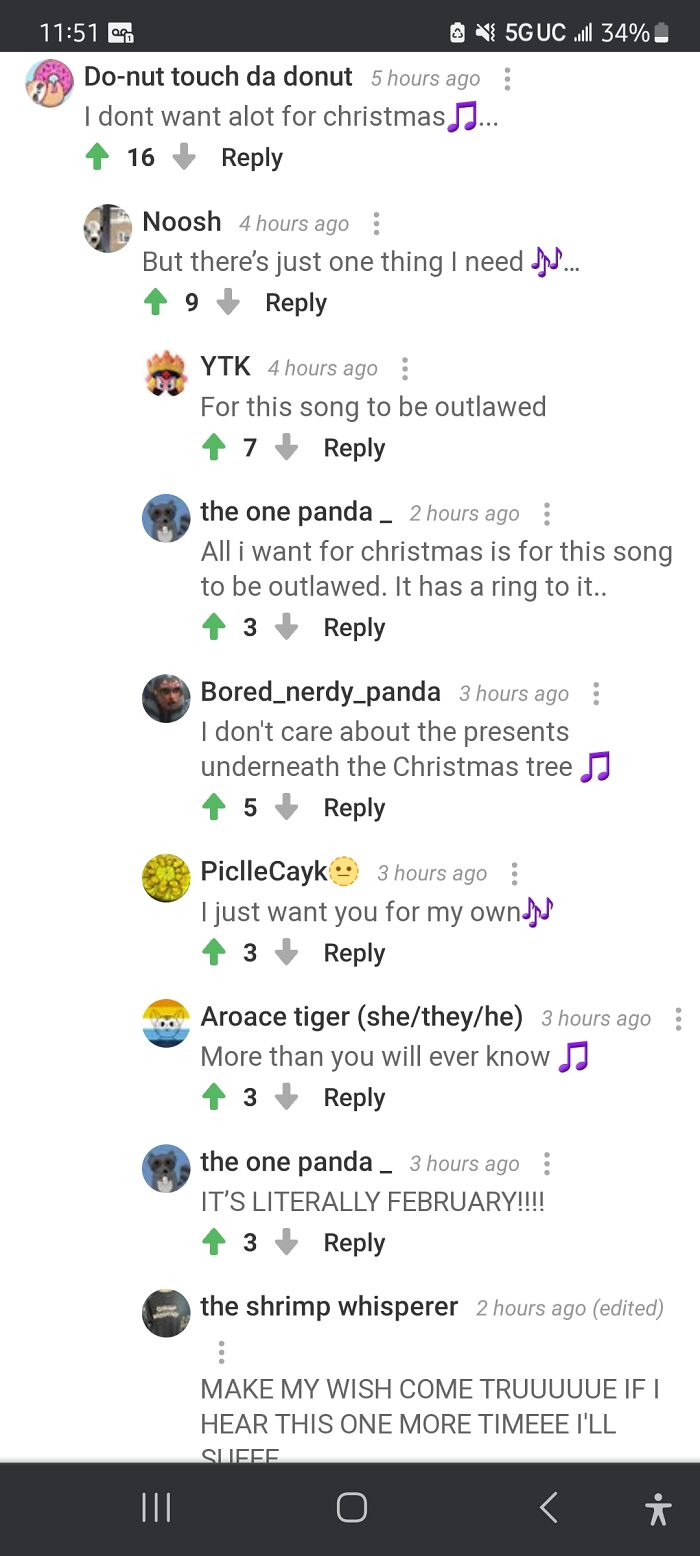This screenshot has width=700, height=1556.
Task: Downvote Aroace tiger's comment
Action: [x=287, y=1098]
